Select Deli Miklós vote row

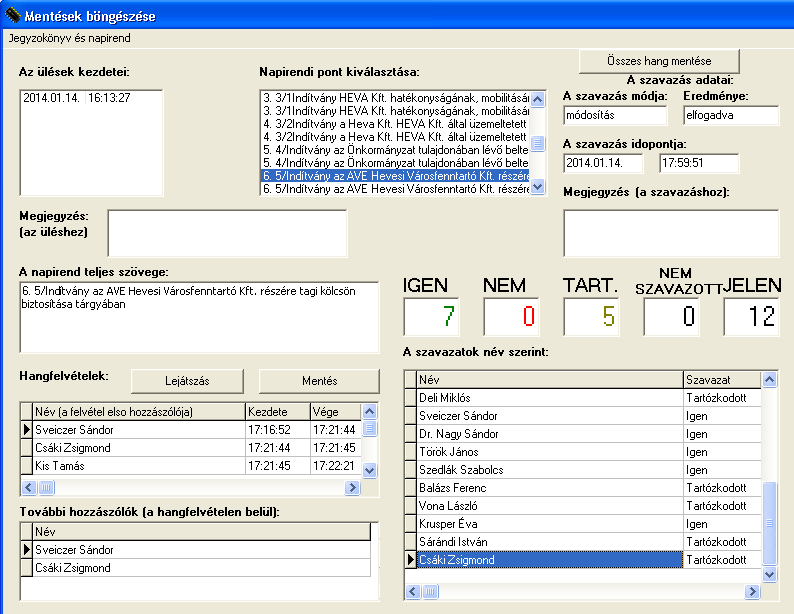(583, 398)
